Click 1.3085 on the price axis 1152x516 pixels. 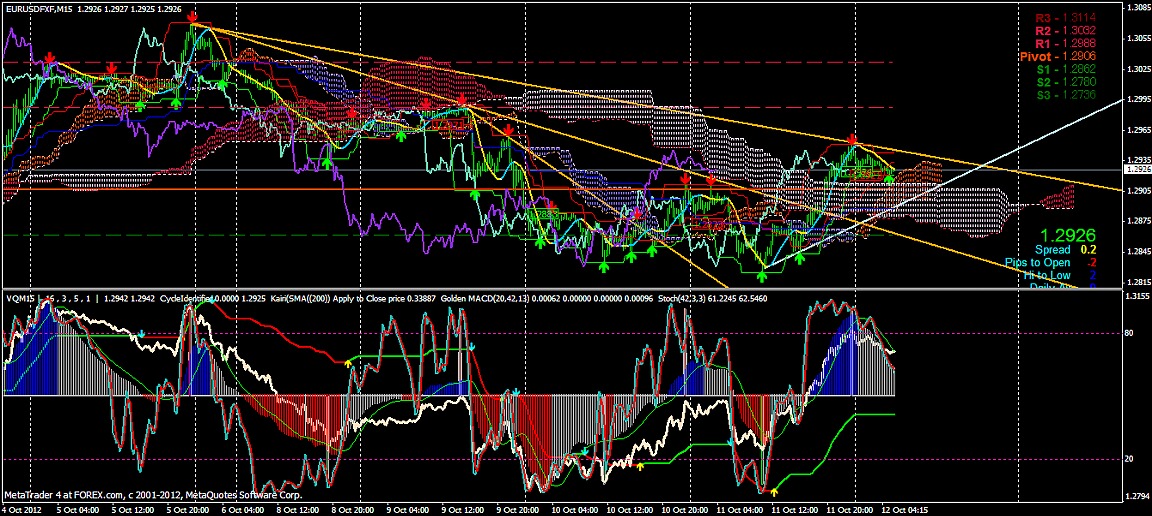pos(1138,9)
